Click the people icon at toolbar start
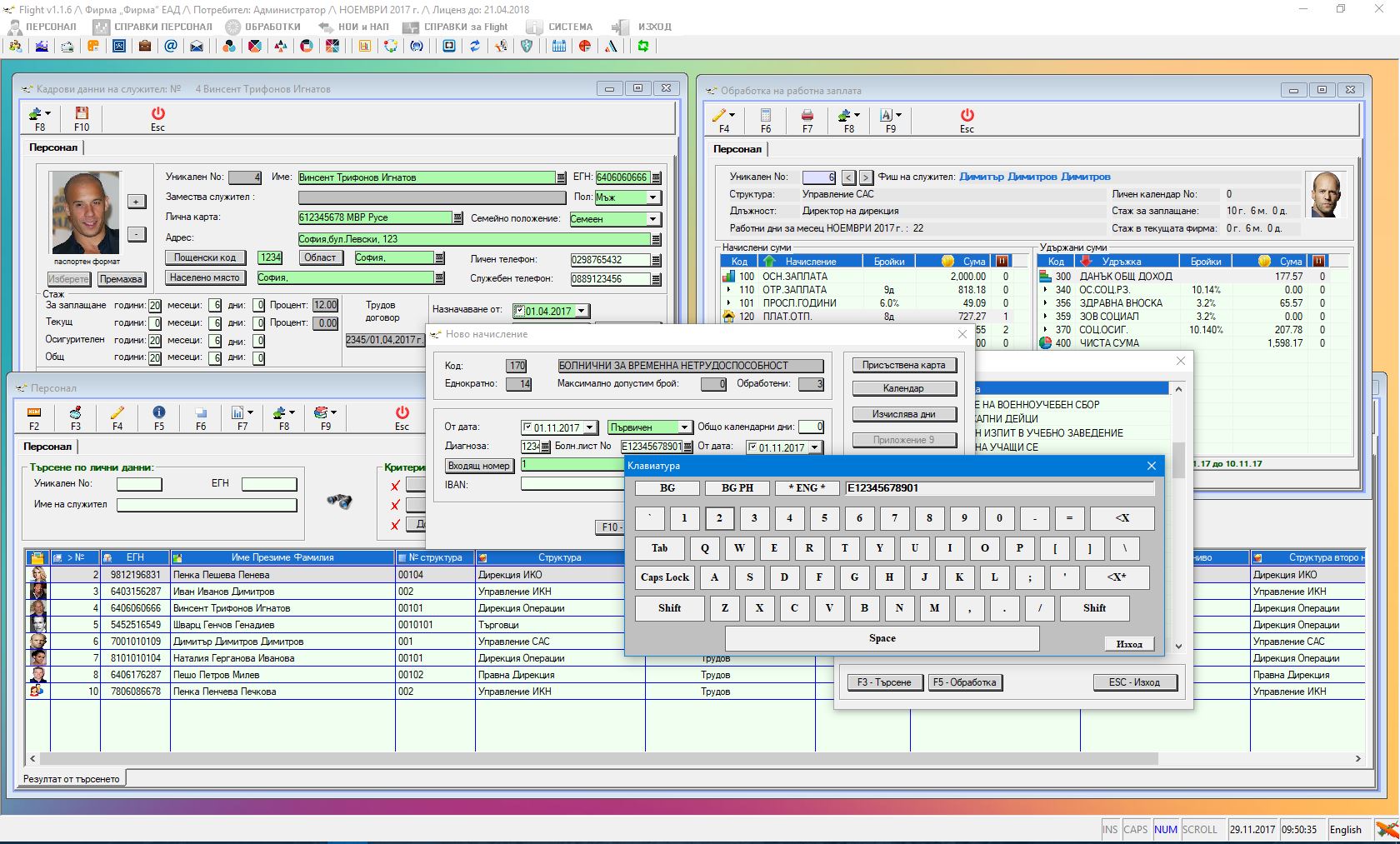 click(16, 46)
